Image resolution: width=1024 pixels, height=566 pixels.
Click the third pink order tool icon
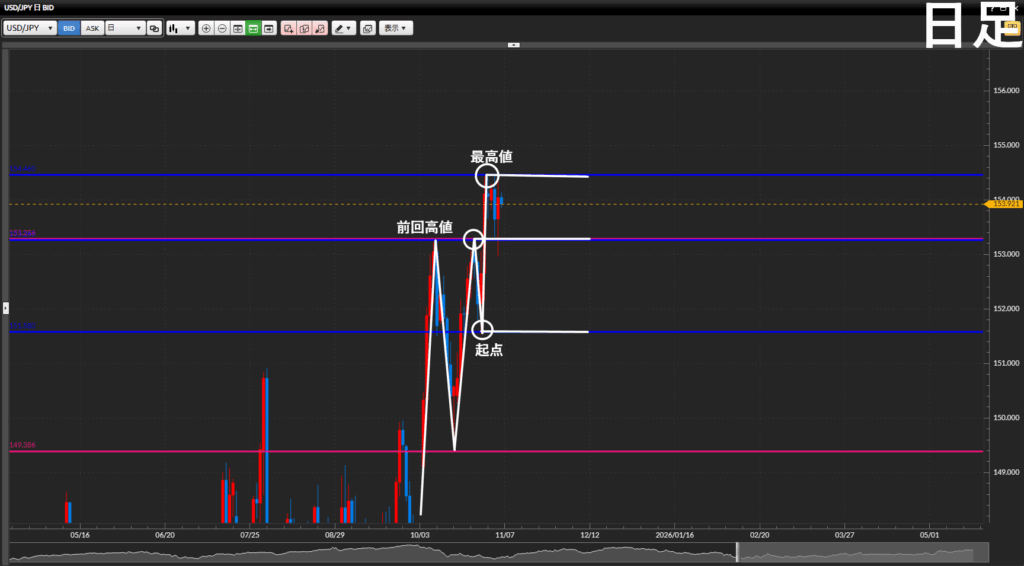click(320, 29)
